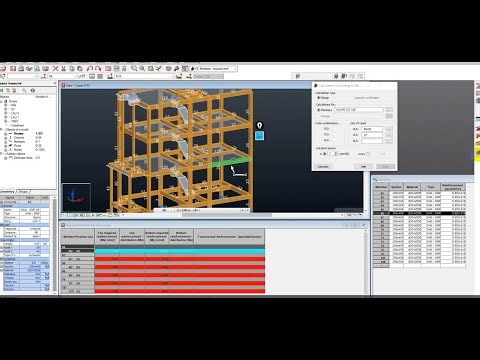This screenshot has height=360, width=480.
Task: Select the Groups radio button in the calculation dialog
Action: click(x=319, y=116)
